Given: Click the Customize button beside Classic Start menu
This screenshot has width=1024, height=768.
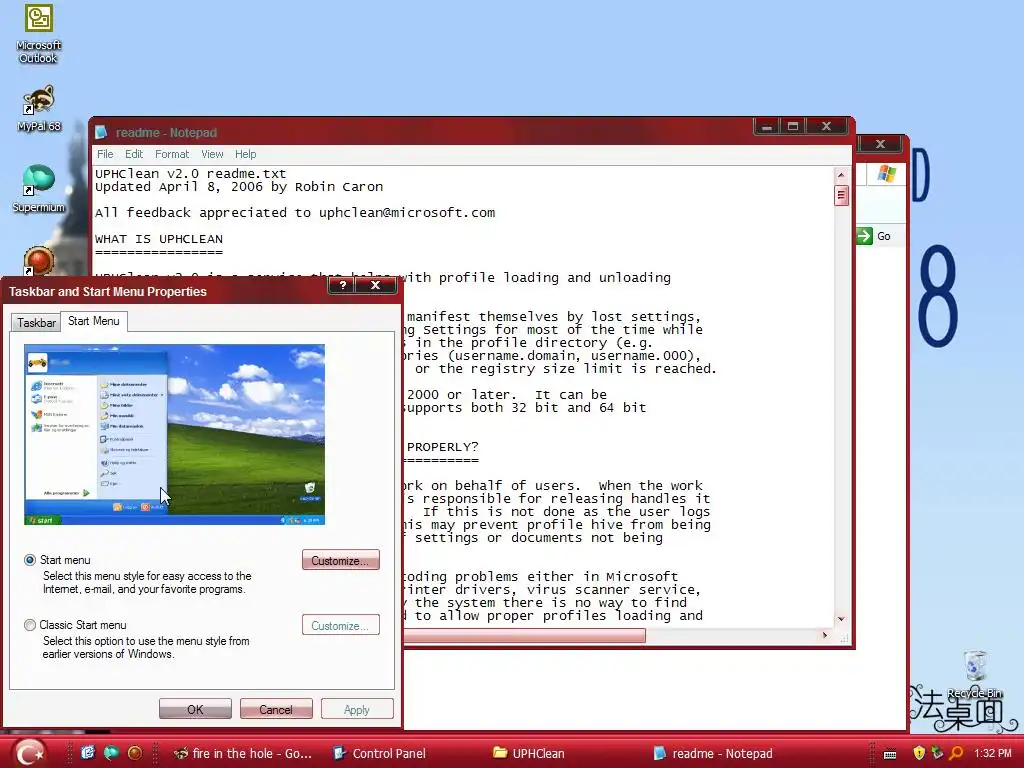Looking at the screenshot, I should coord(340,626).
